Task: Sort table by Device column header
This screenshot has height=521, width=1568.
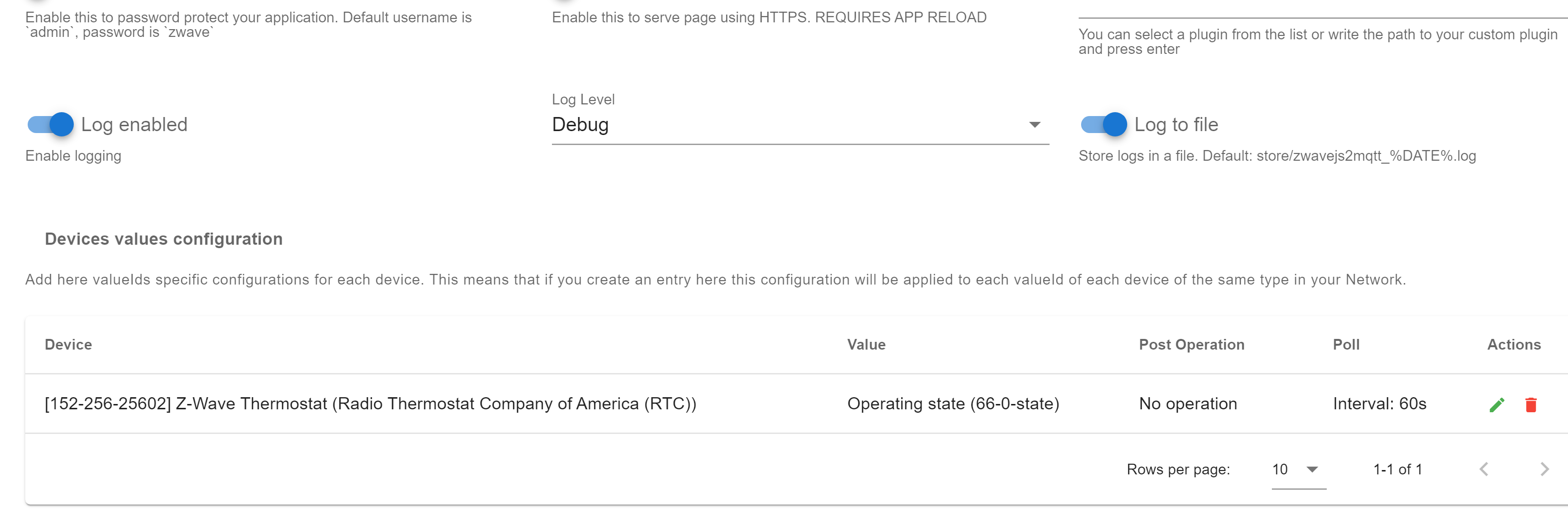Action: click(x=68, y=344)
